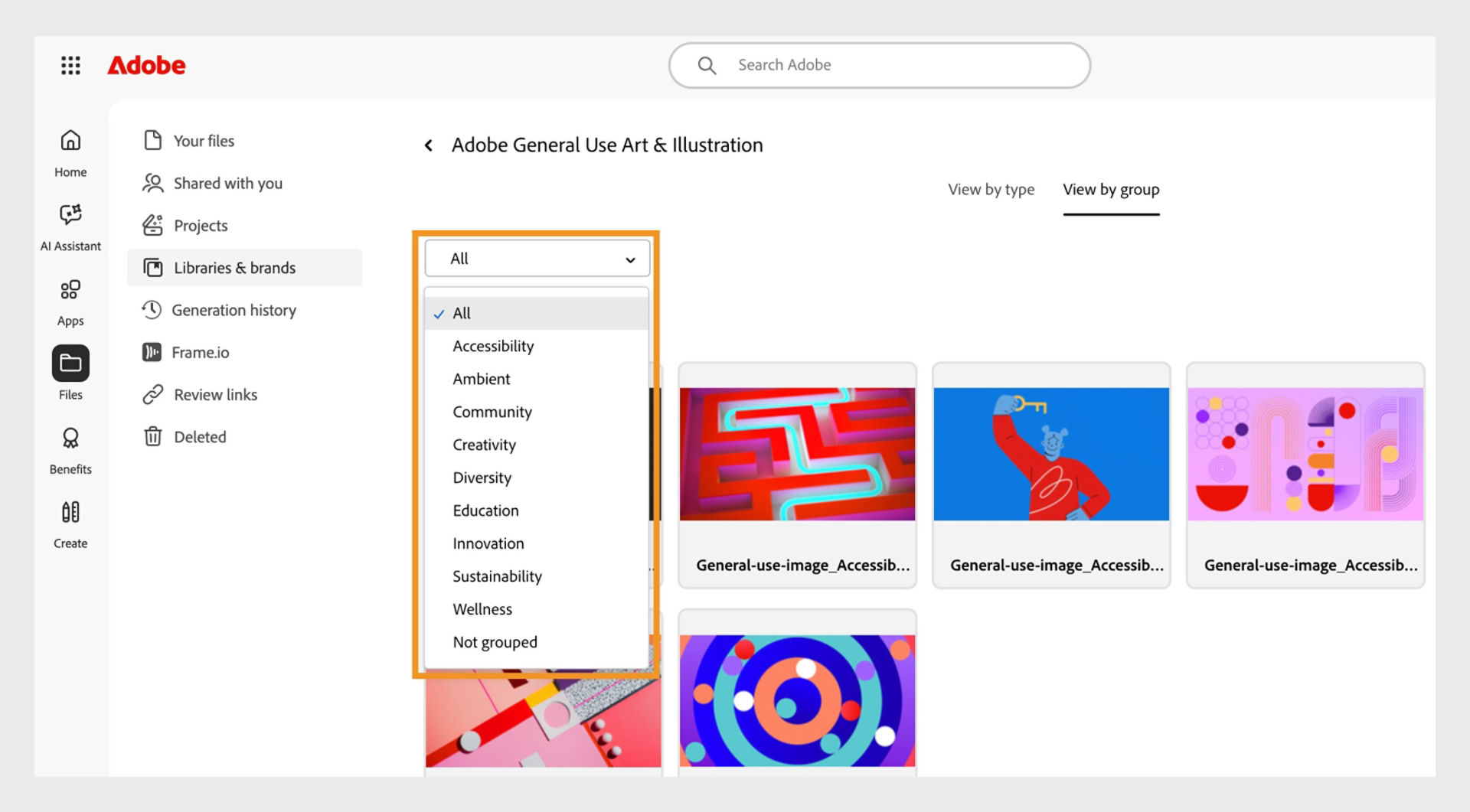Click the Search Adobe input field
This screenshot has height=812, width=1470.
pos(879,65)
